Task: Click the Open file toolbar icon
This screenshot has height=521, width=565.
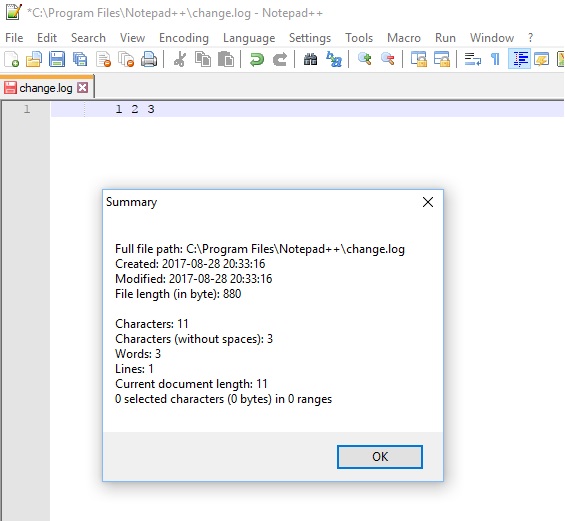Action: [34, 59]
